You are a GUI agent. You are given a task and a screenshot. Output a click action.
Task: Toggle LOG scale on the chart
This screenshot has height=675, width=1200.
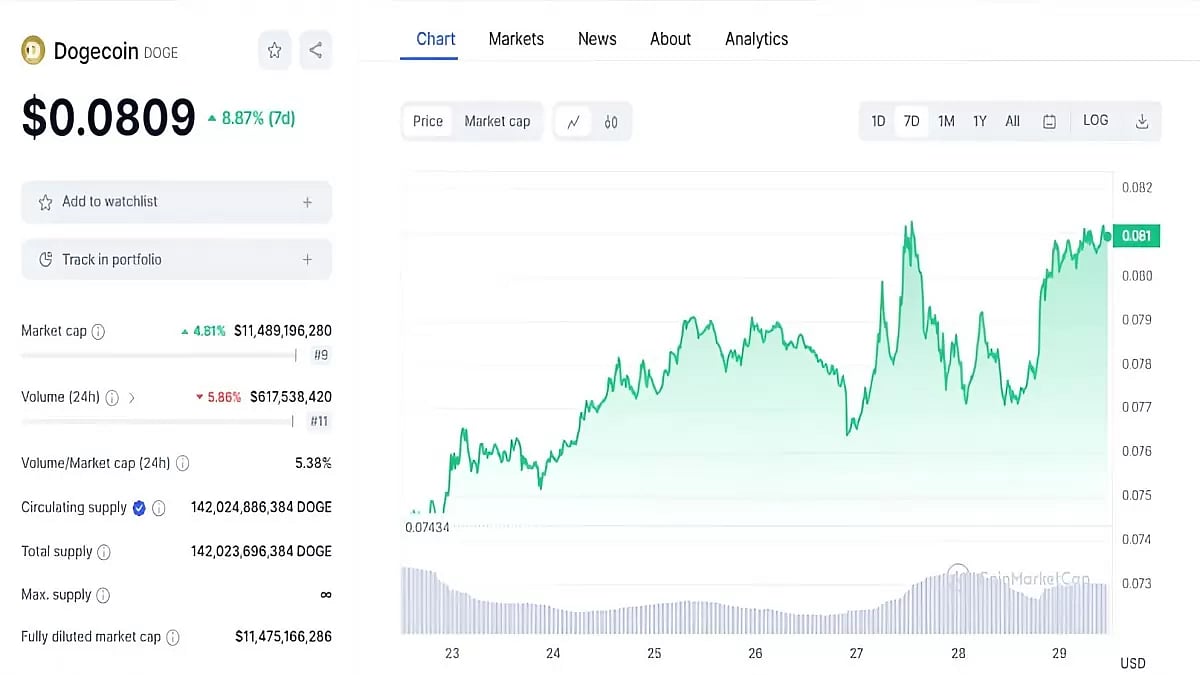(1095, 120)
